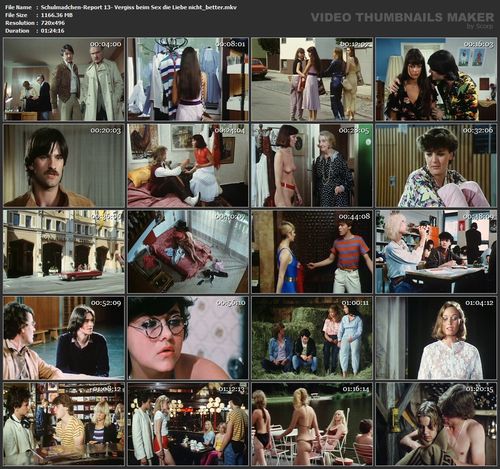This screenshot has height=469, width=500.
Task: Select the classroom frame near 00:48
Action: (x=436, y=252)
